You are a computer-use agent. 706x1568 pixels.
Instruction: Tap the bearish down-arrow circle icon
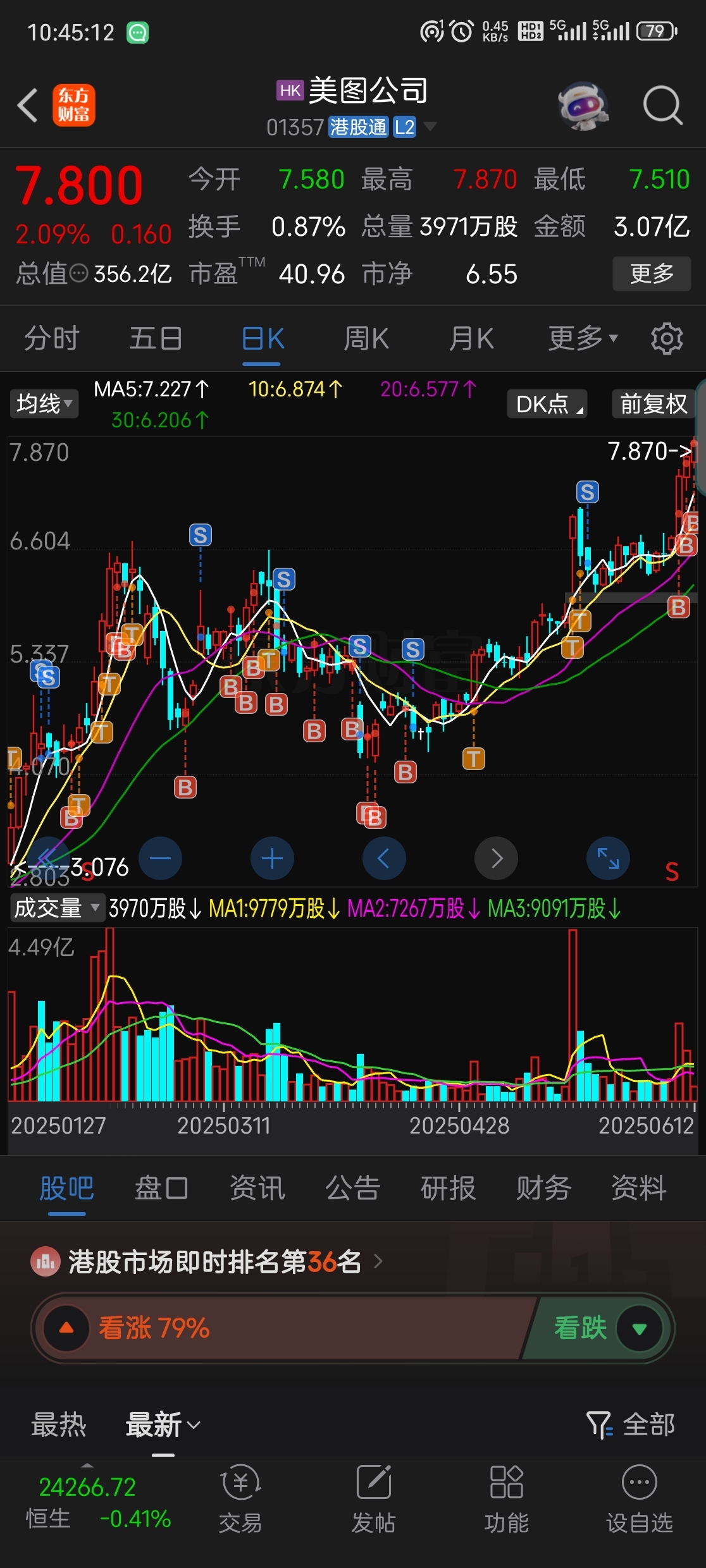[x=640, y=1328]
